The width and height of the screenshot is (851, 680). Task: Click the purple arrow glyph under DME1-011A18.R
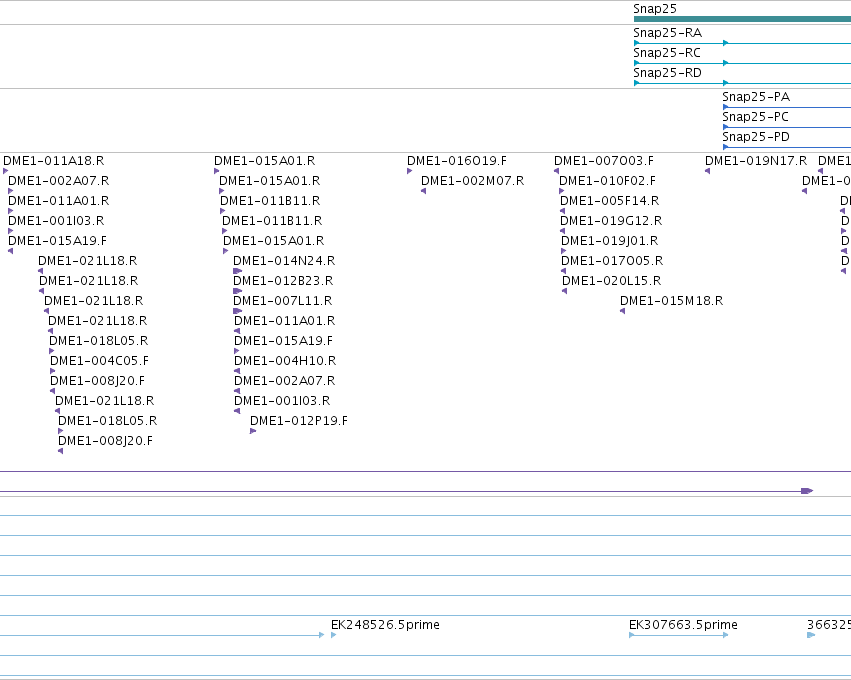[5, 171]
